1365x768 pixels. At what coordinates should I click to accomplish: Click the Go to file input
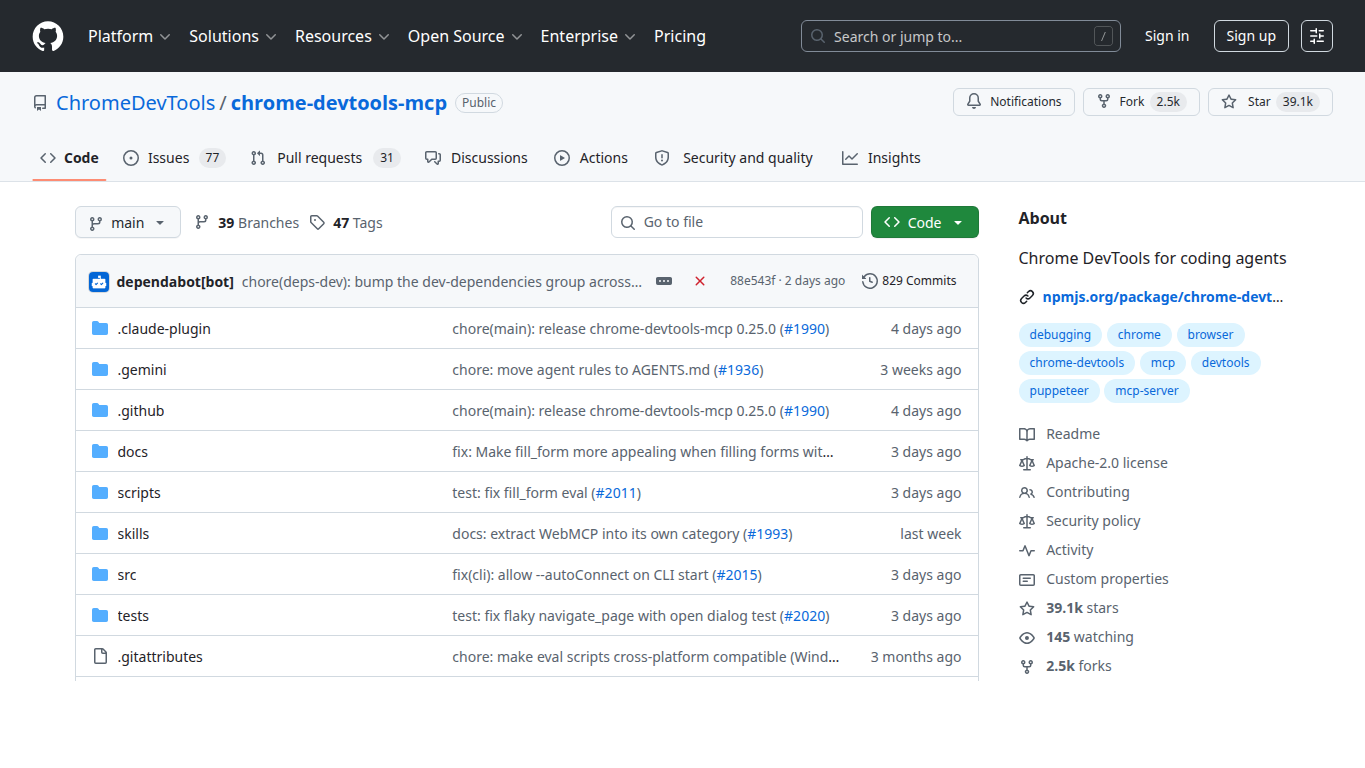[x=737, y=222]
